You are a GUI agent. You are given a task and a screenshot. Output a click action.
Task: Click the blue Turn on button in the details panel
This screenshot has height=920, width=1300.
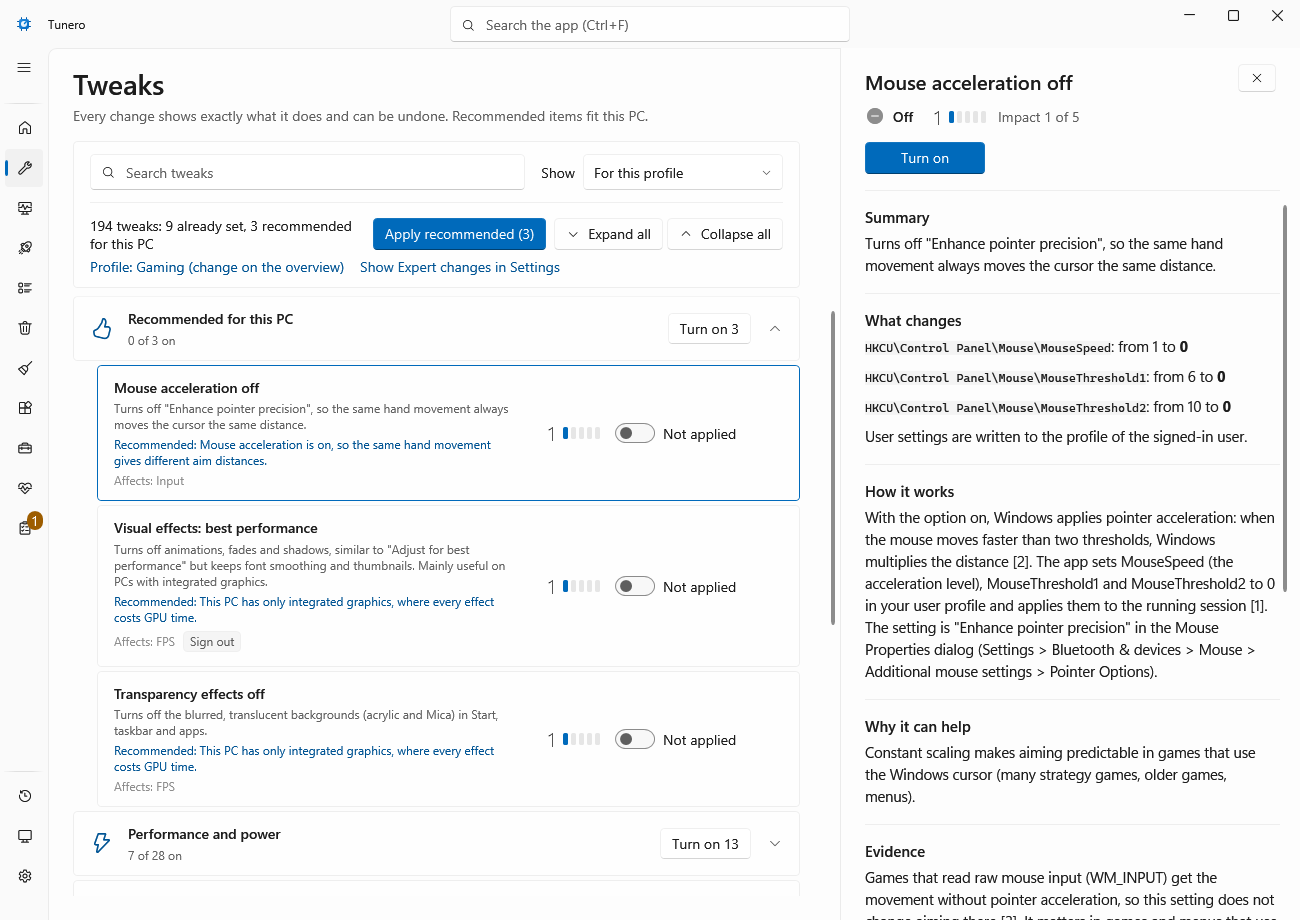point(925,158)
